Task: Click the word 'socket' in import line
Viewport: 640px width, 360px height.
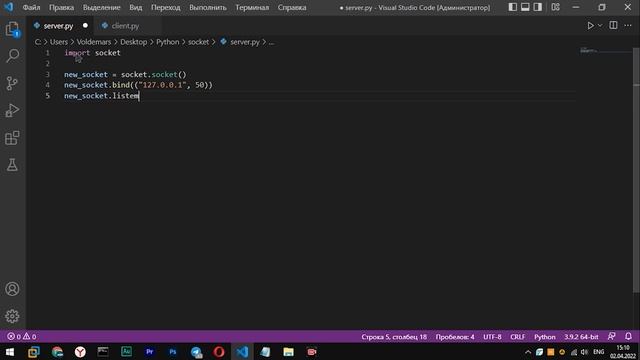Action: [108, 53]
